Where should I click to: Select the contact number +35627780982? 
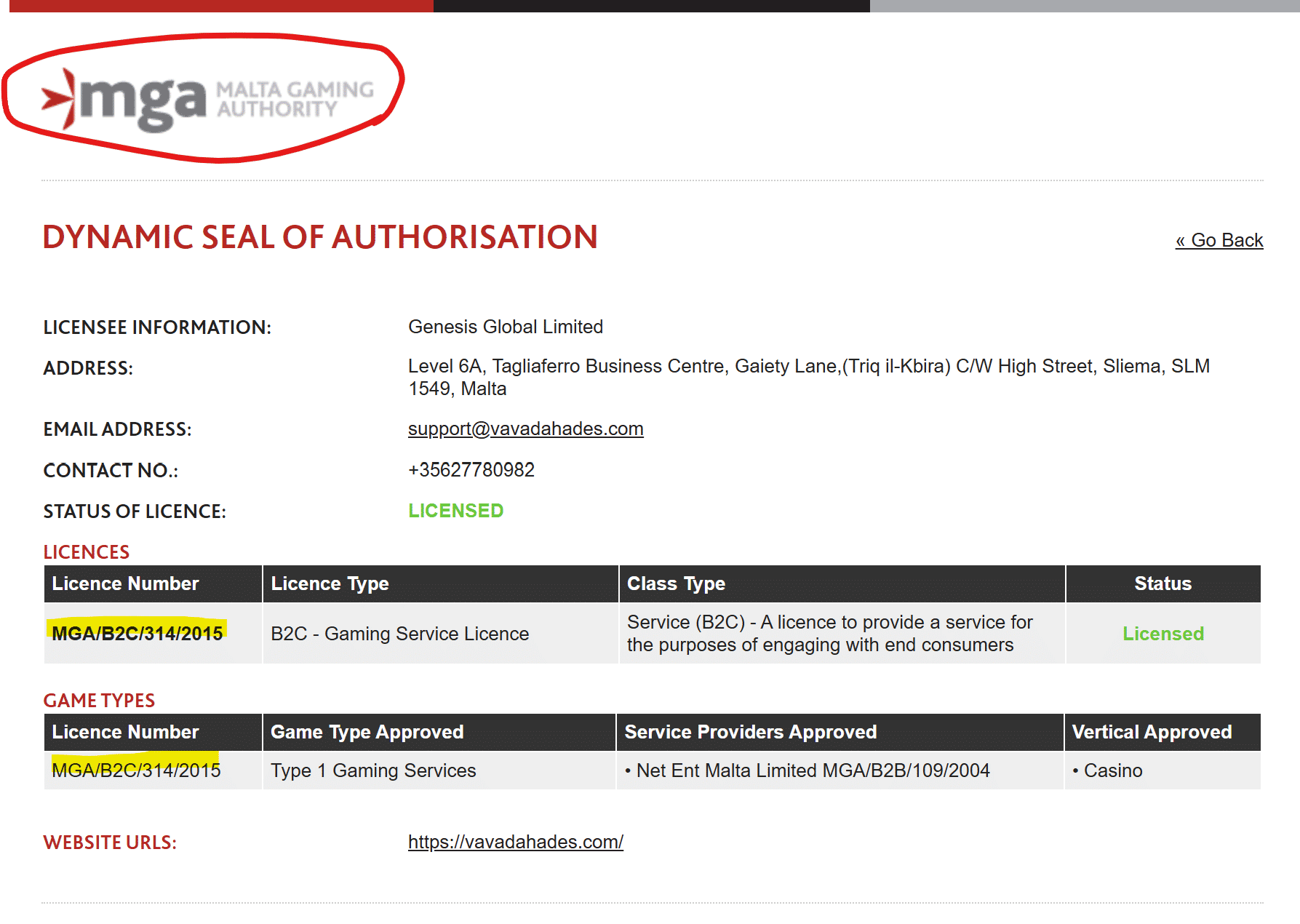point(471,470)
